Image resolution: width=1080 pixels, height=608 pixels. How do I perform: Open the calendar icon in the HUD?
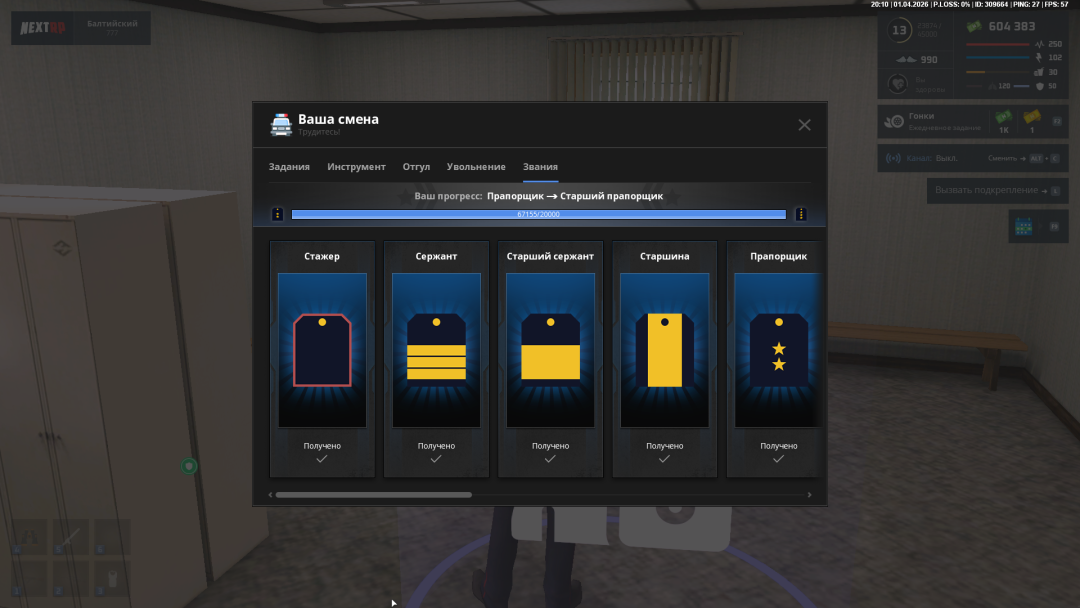(x=1023, y=227)
